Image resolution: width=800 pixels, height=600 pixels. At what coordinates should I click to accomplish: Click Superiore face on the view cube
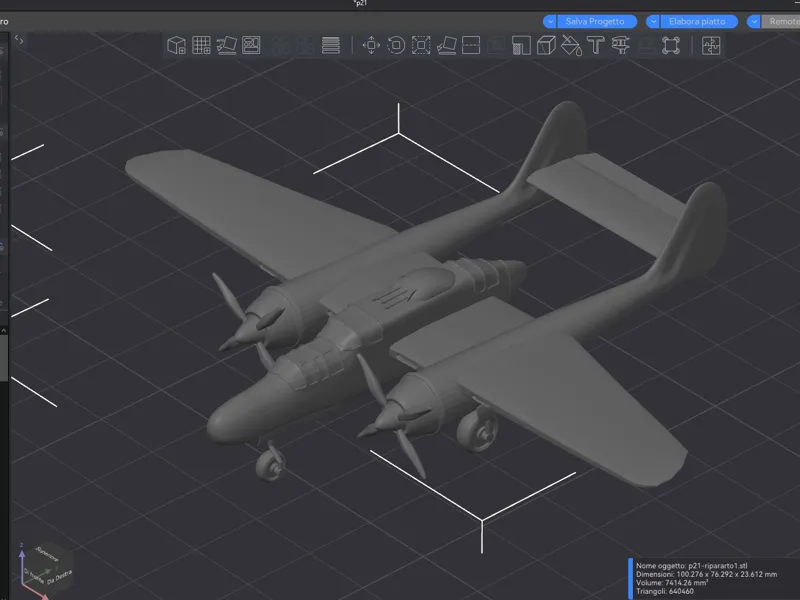pyautogui.click(x=47, y=554)
